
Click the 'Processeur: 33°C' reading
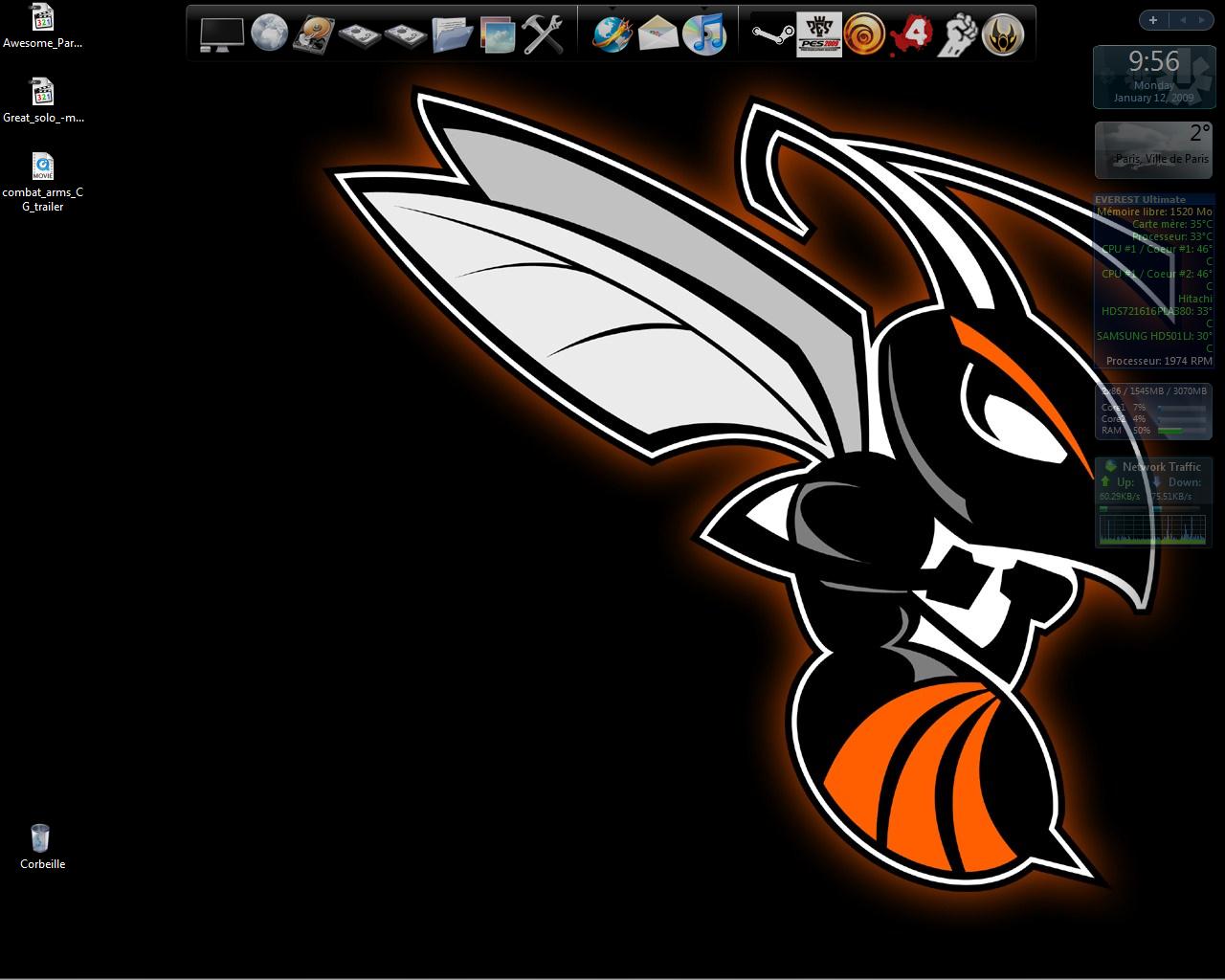coord(1171,236)
